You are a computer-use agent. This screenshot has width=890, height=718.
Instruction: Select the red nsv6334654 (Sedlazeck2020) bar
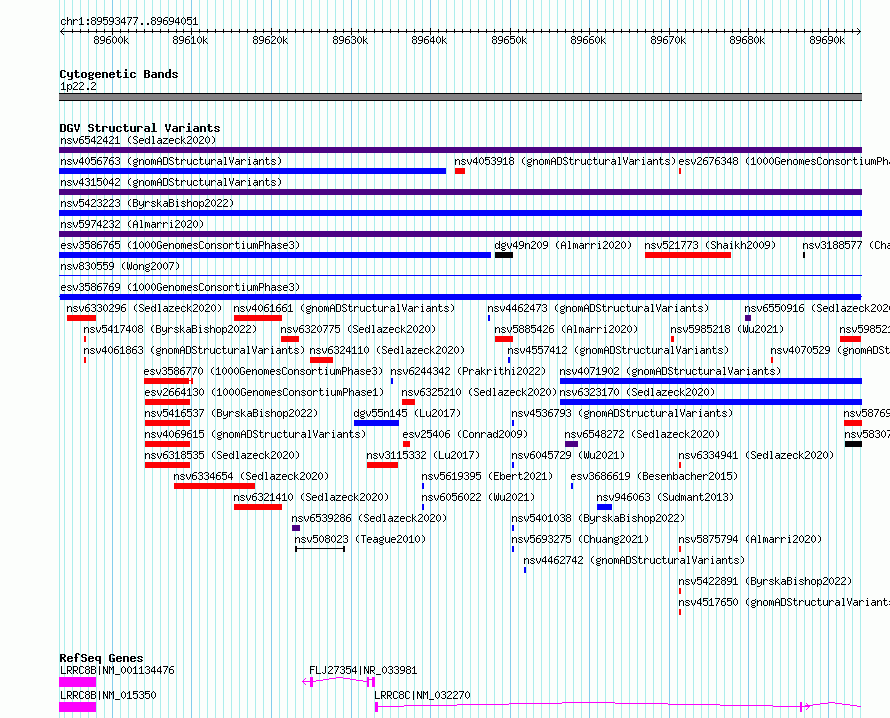click(215, 486)
